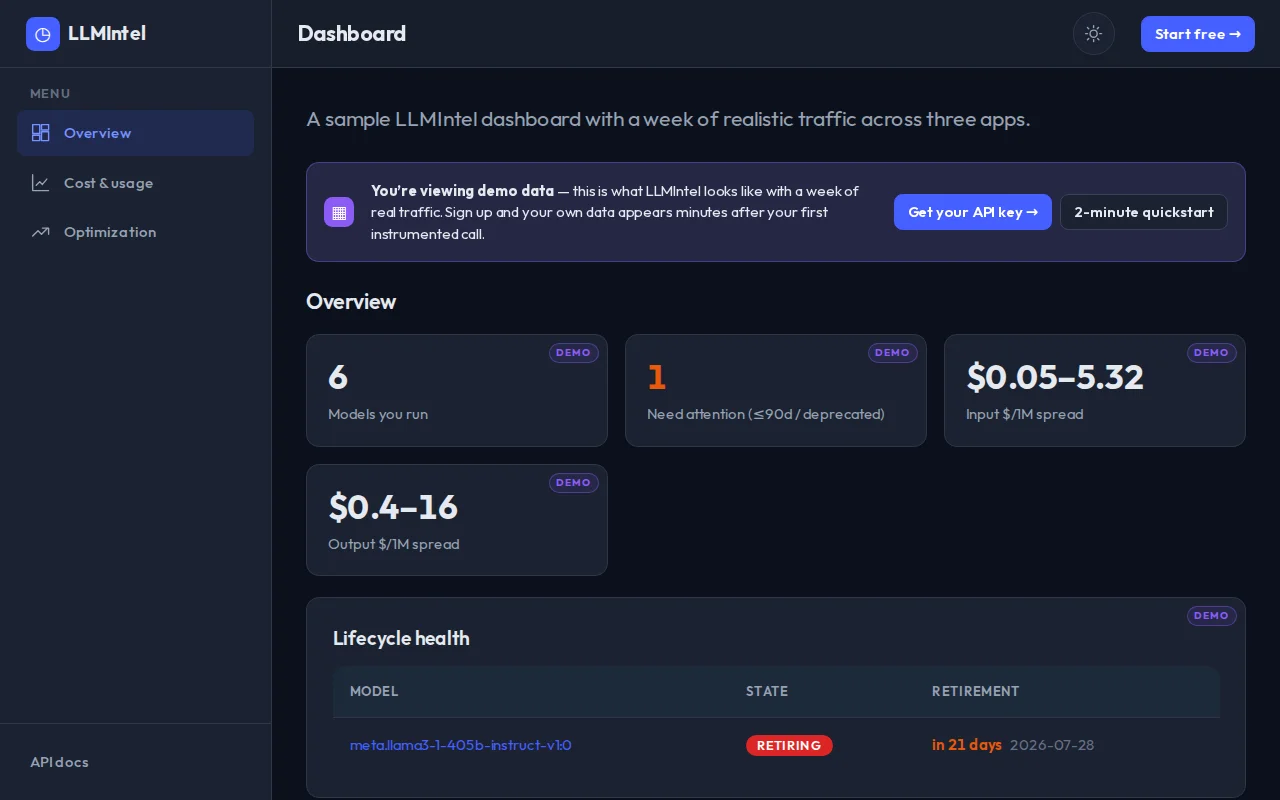Image resolution: width=1280 pixels, height=800 pixels.
Task: Click the Overview section heading
Action: point(351,301)
